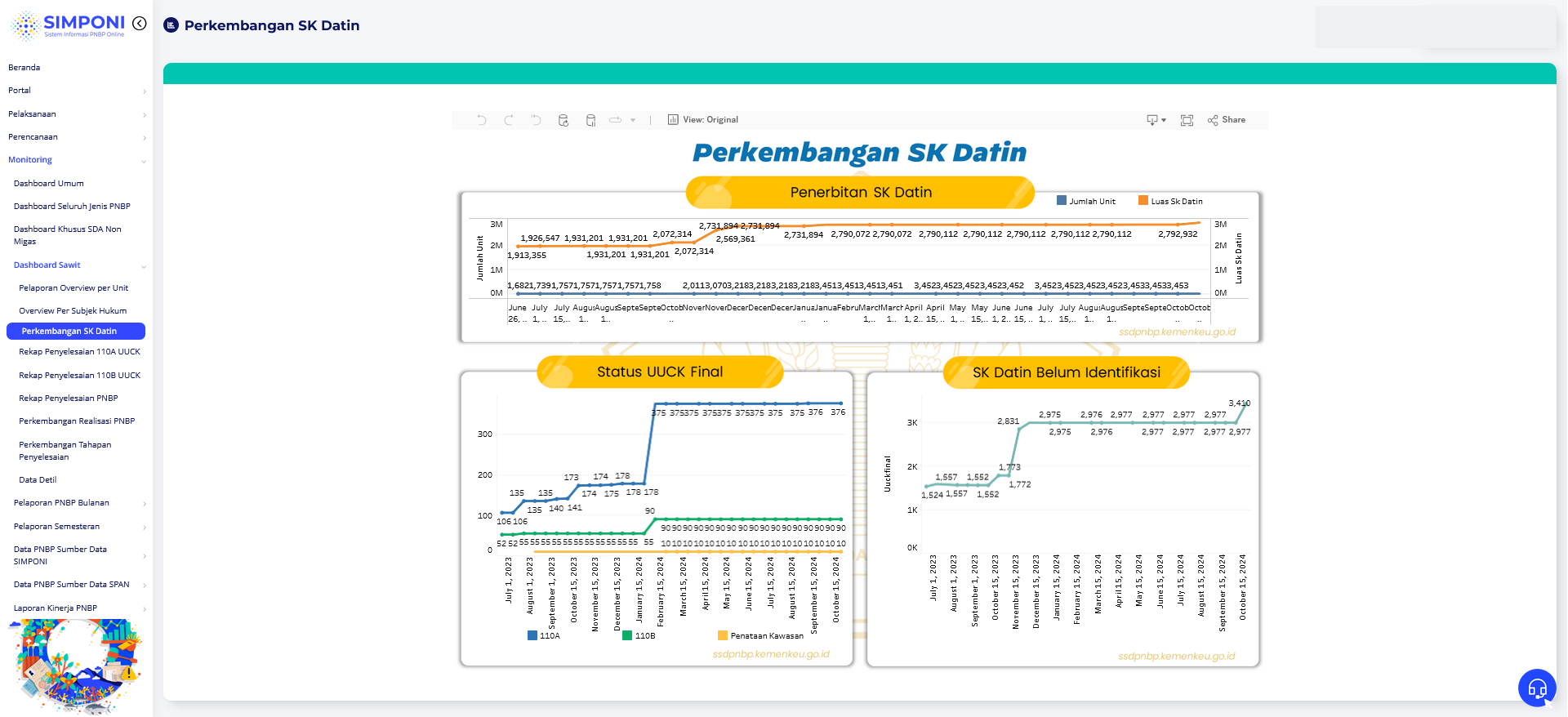Click the 110A blue legend swatch
The width and height of the screenshot is (1568, 717).
click(x=532, y=635)
